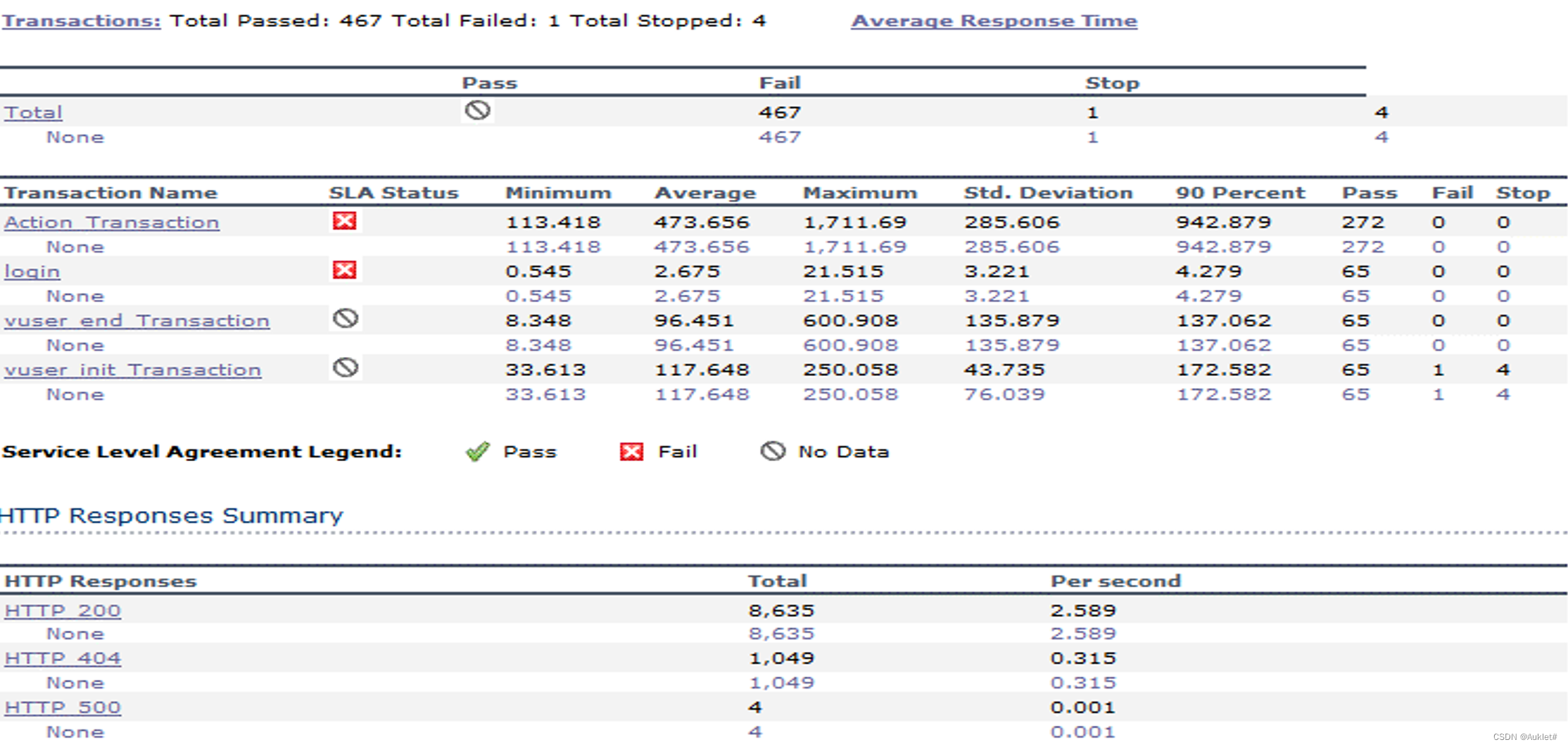1568x747 pixels.
Task: Select Action_Transaction average value 473.656
Action: click(x=702, y=222)
